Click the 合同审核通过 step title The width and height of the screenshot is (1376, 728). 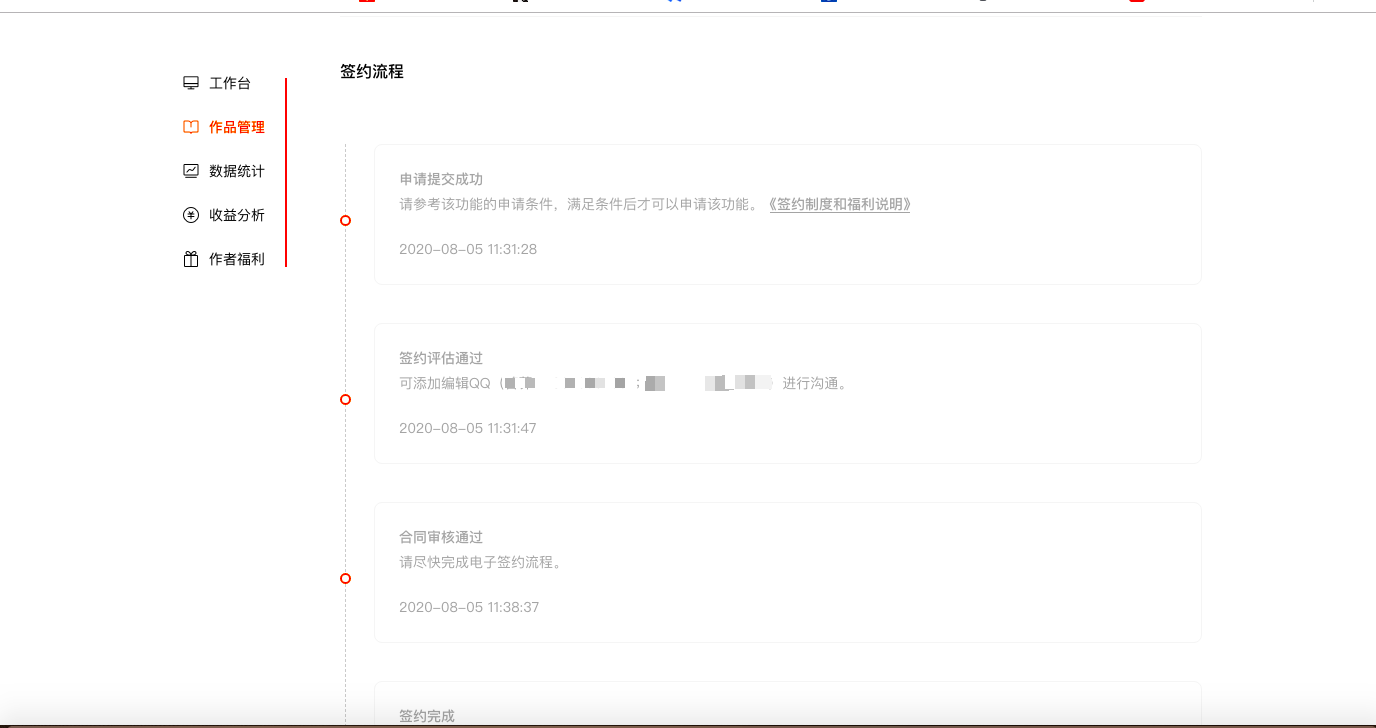(x=441, y=537)
